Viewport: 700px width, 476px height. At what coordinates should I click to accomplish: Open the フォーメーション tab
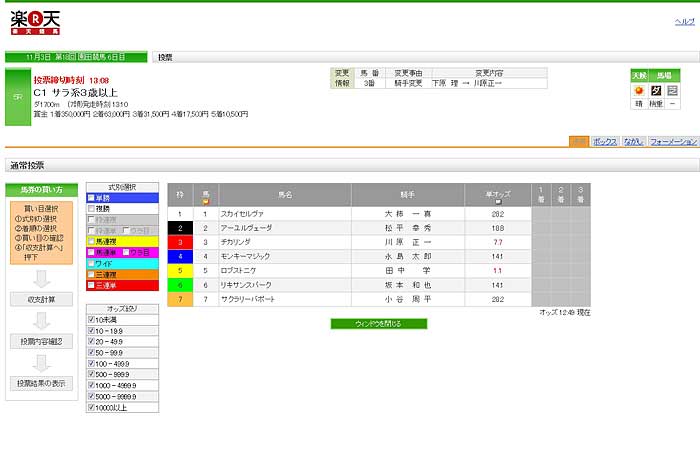[x=673, y=142]
